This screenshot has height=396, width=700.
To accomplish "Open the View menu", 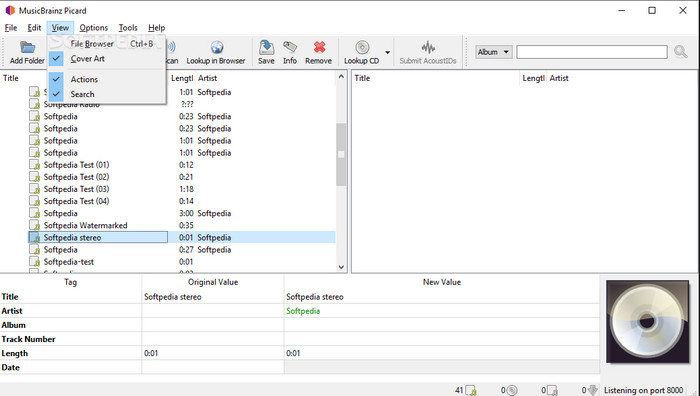I will 60,28.
